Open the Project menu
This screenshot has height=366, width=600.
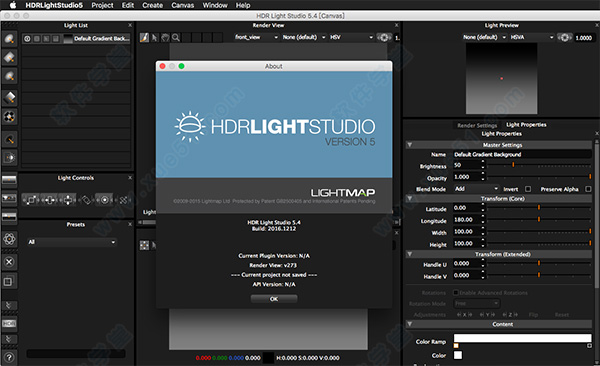[x=102, y=5]
